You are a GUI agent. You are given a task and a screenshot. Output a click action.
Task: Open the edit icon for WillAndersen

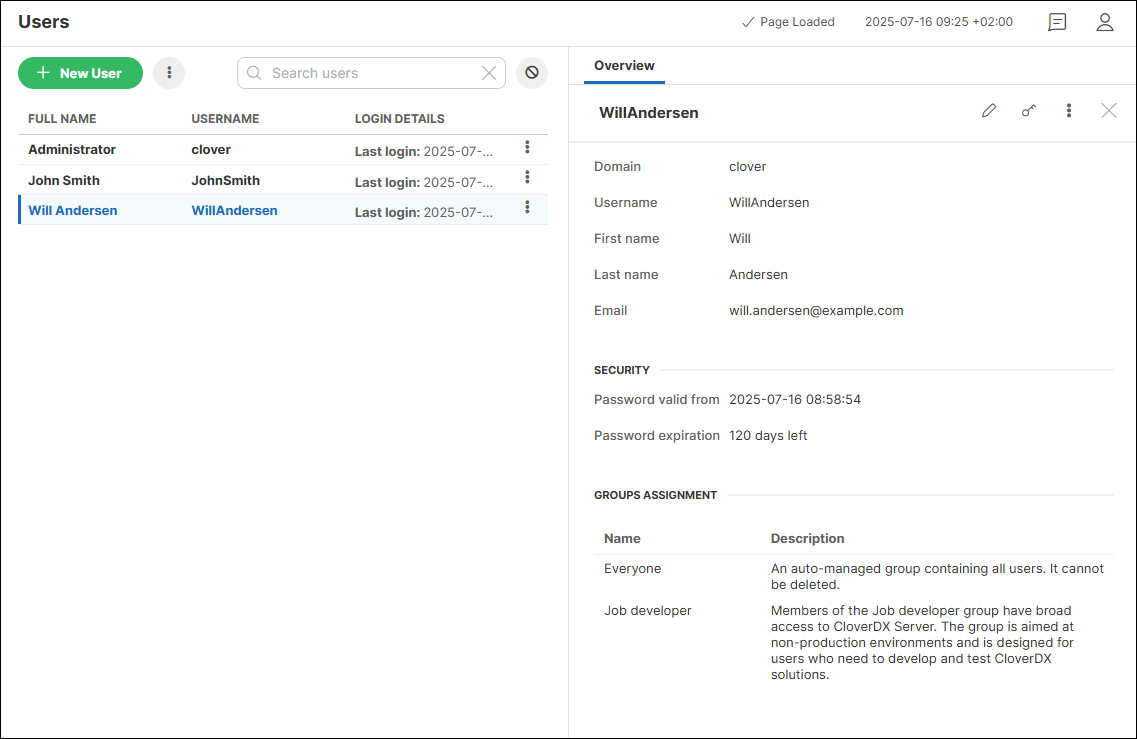(989, 110)
